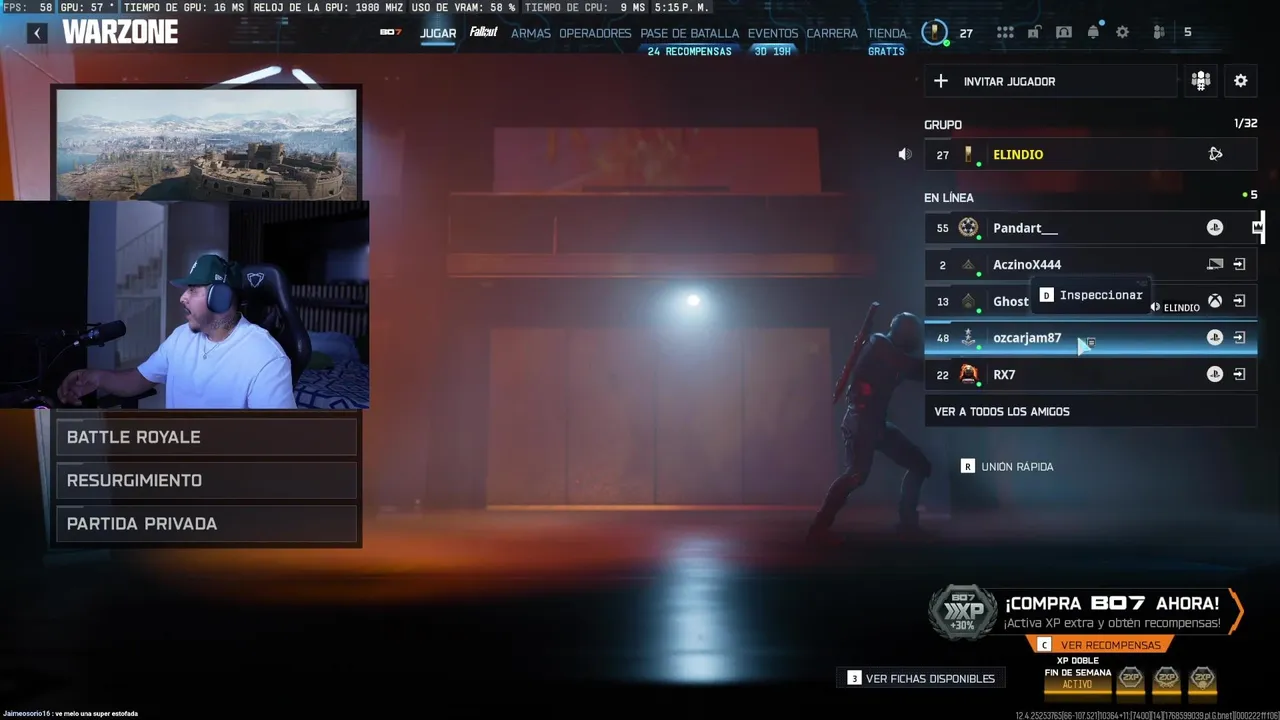
Task: Click the 24 RECOMPENSAS label
Action: pyautogui.click(x=689, y=51)
